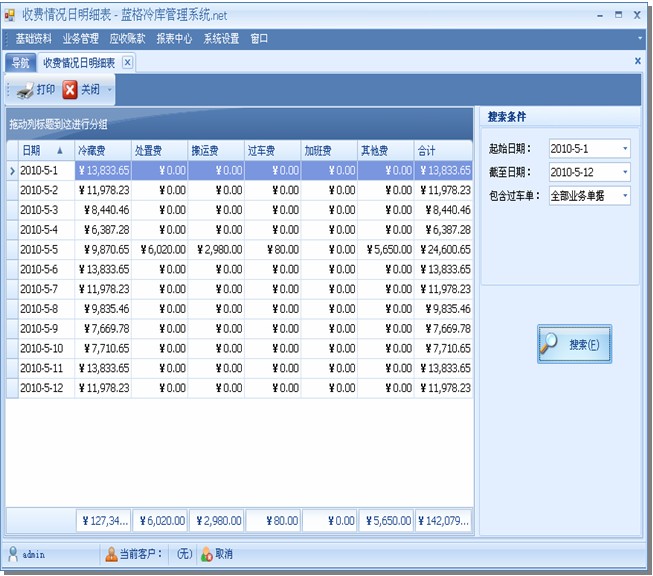
Task: Select the 收费情况日明细表 tab
Action: pyautogui.click(x=79, y=63)
